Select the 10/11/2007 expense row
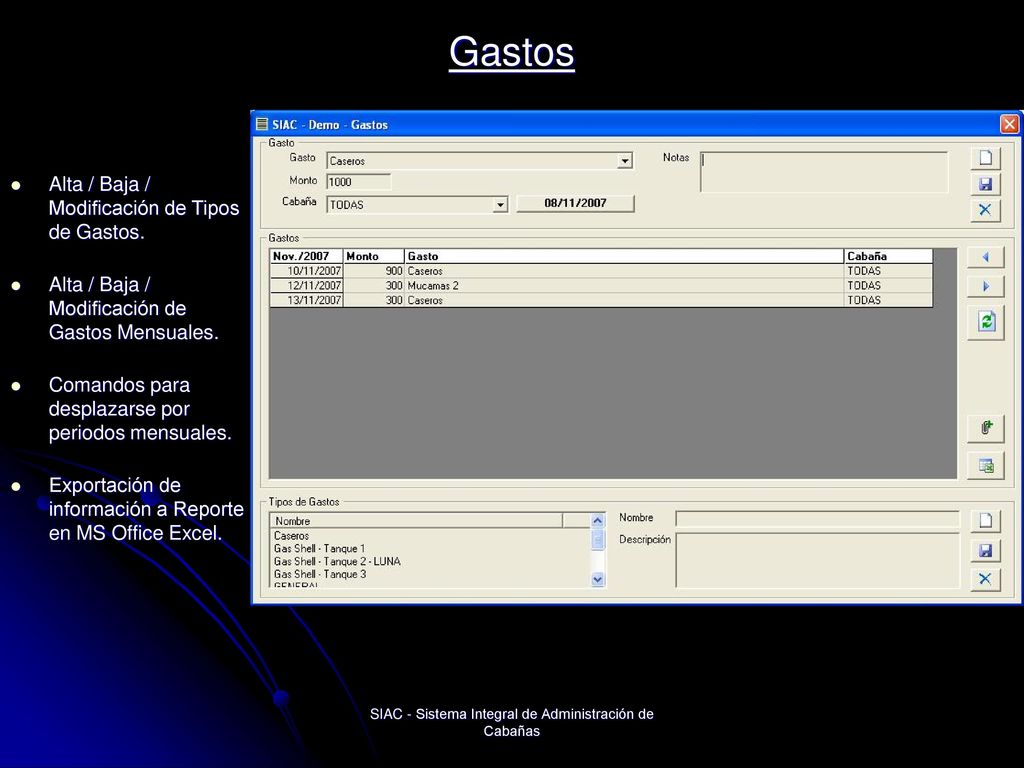The height and width of the screenshot is (768, 1024). click(601, 271)
